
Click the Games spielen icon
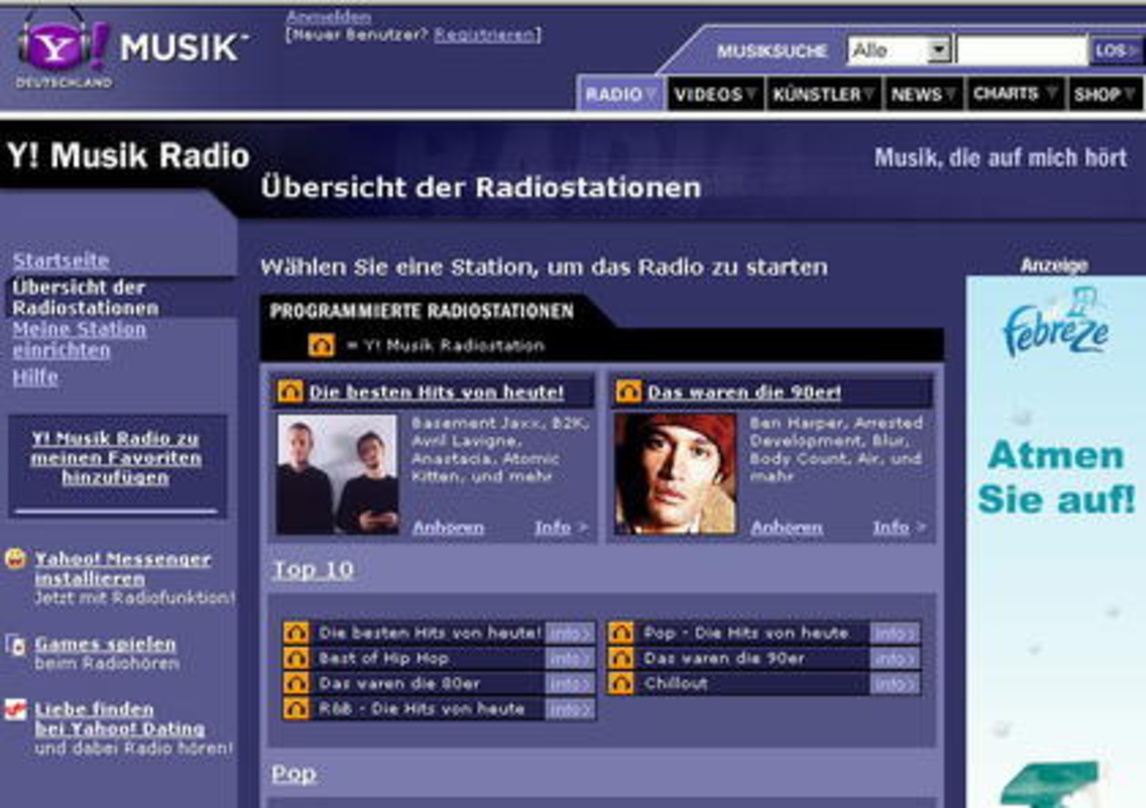(15, 645)
